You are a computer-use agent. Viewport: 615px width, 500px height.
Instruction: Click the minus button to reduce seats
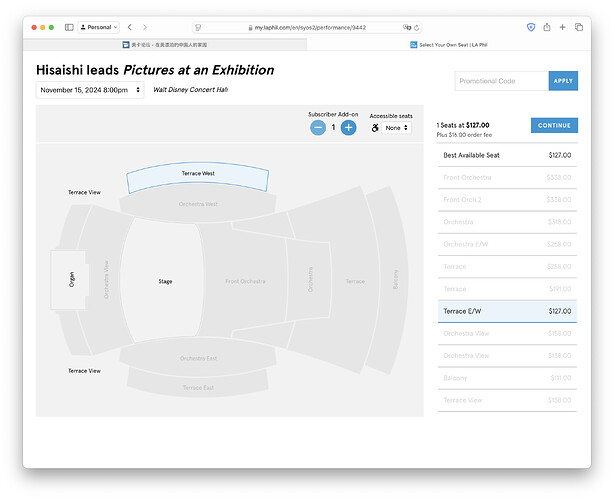pyautogui.click(x=318, y=127)
